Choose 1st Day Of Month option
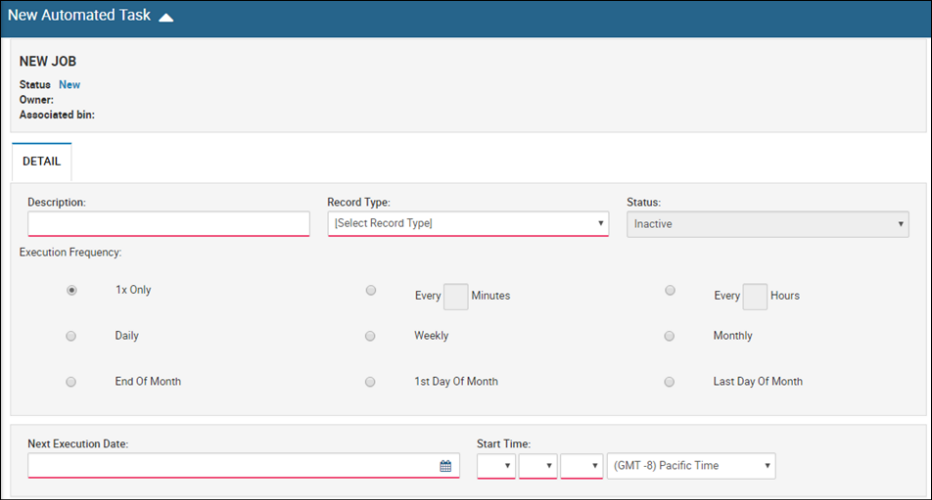932x500 pixels. click(x=370, y=382)
